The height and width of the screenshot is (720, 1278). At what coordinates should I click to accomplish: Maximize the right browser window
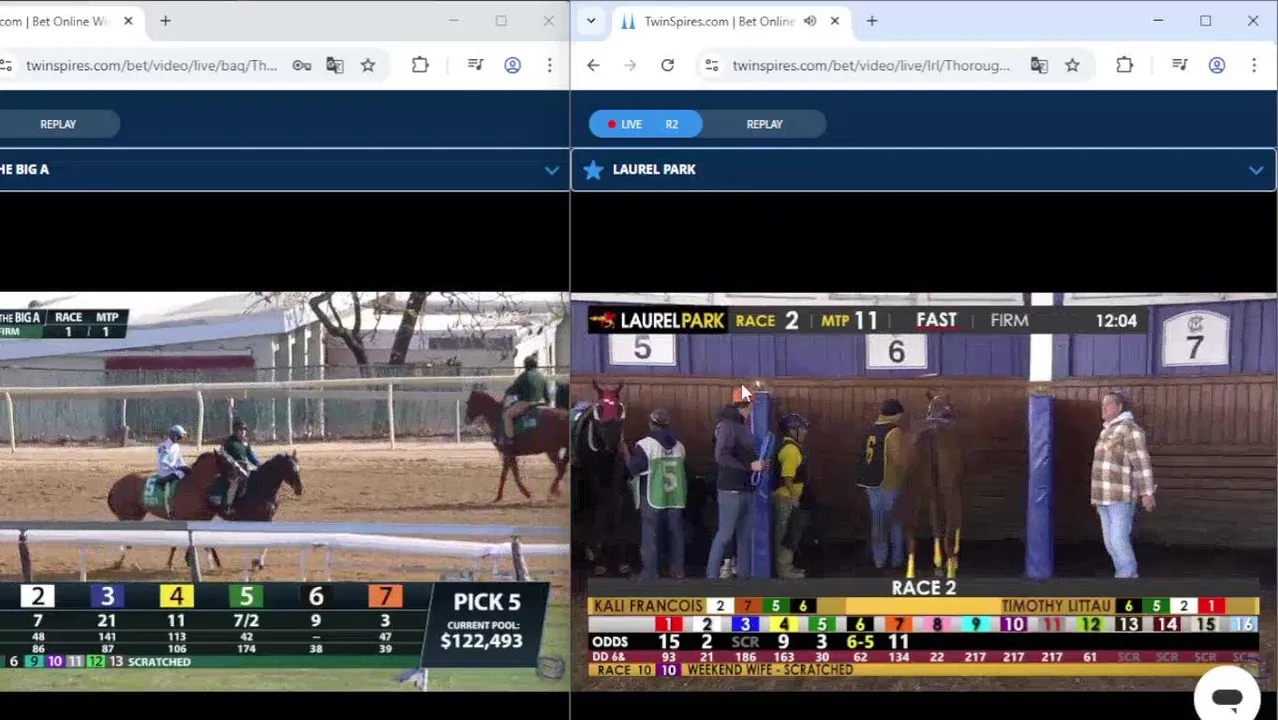(x=1206, y=21)
